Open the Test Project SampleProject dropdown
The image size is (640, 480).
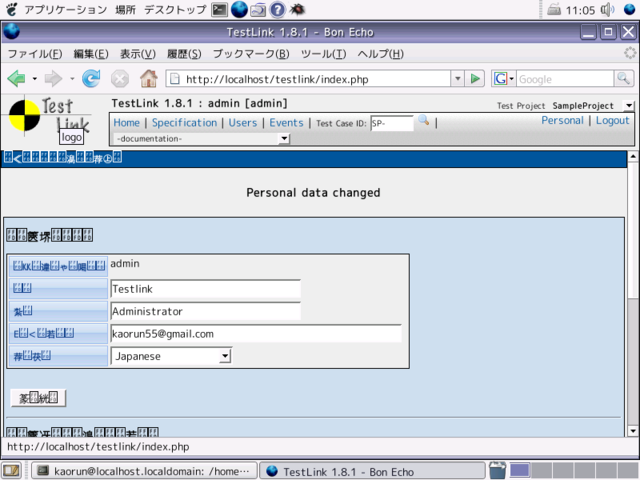point(629,106)
